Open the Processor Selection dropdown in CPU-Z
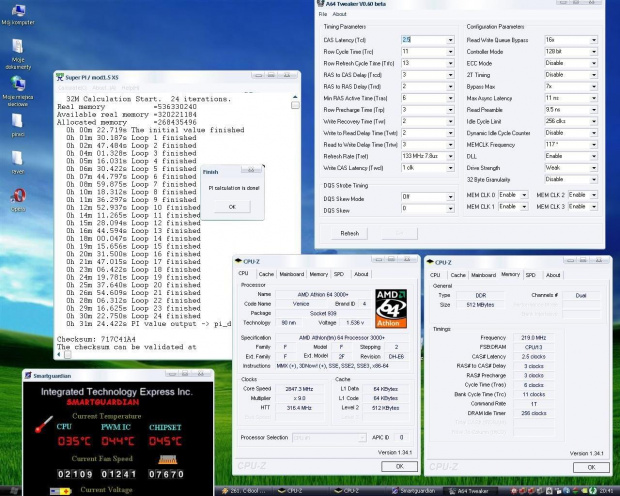This screenshot has width=620, height=496. [x=329, y=438]
